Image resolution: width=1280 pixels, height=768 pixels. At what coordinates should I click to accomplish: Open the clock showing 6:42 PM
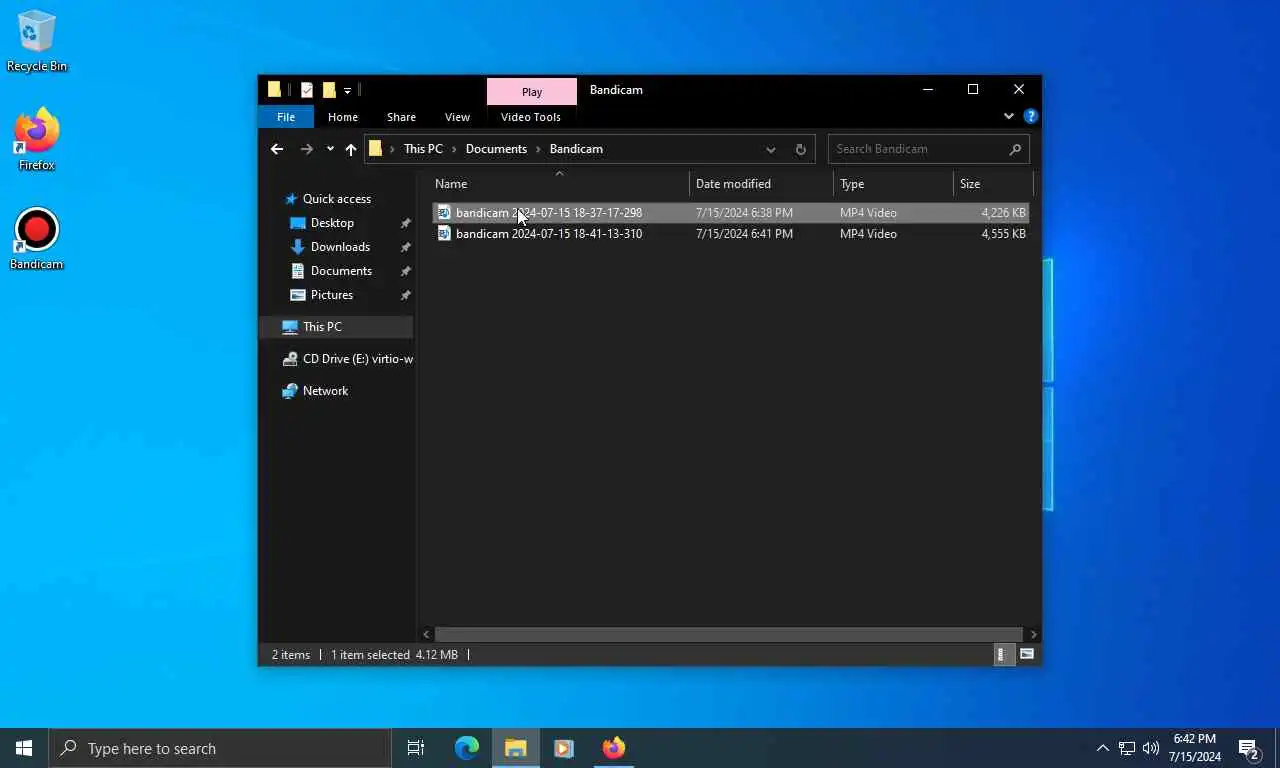(1195, 748)
